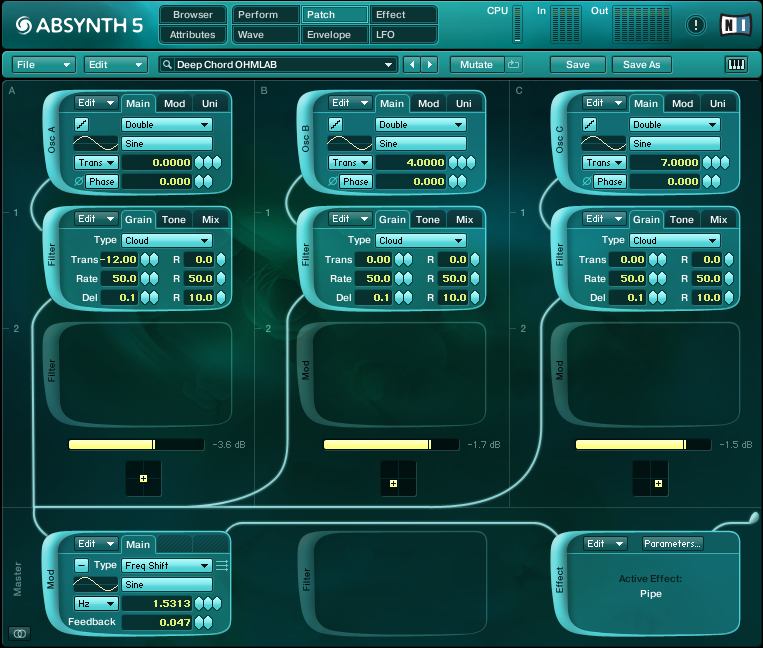Click Osc B sine waveform preview
The image size is (763, 648).
[349, 144]
